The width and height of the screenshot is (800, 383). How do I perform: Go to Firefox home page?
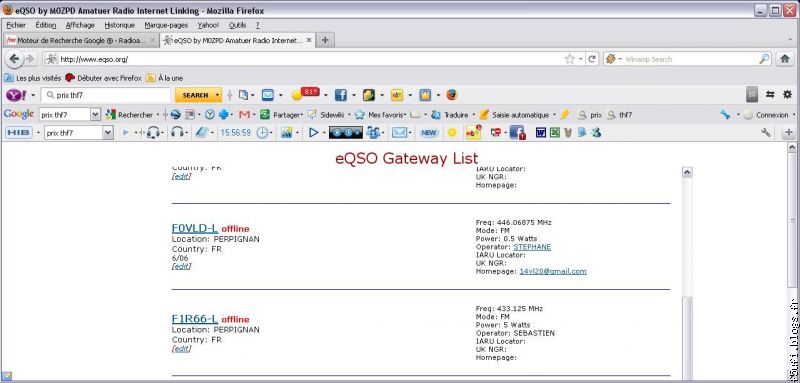coord(785,59)
